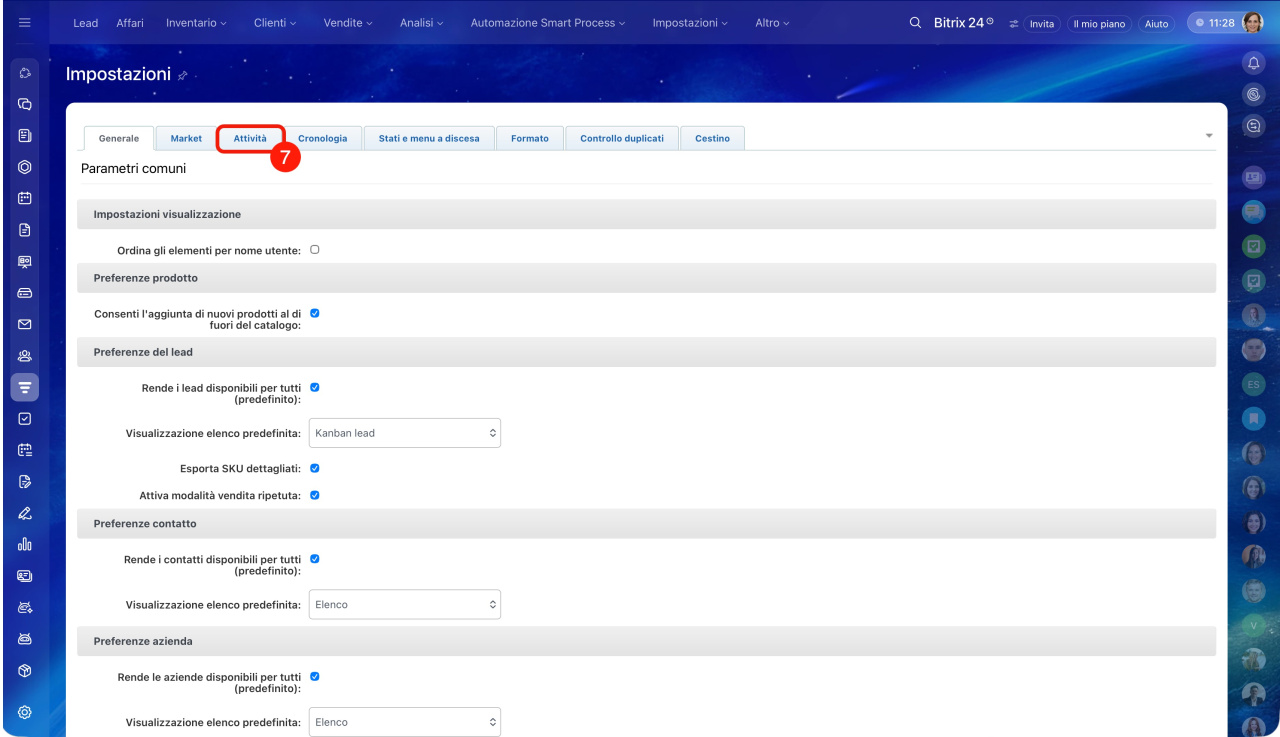The image size is (1280, 737).
Task: Enable 'Ordina gli elementi per nome utente' checkbox
Action: tap(315, 250)
